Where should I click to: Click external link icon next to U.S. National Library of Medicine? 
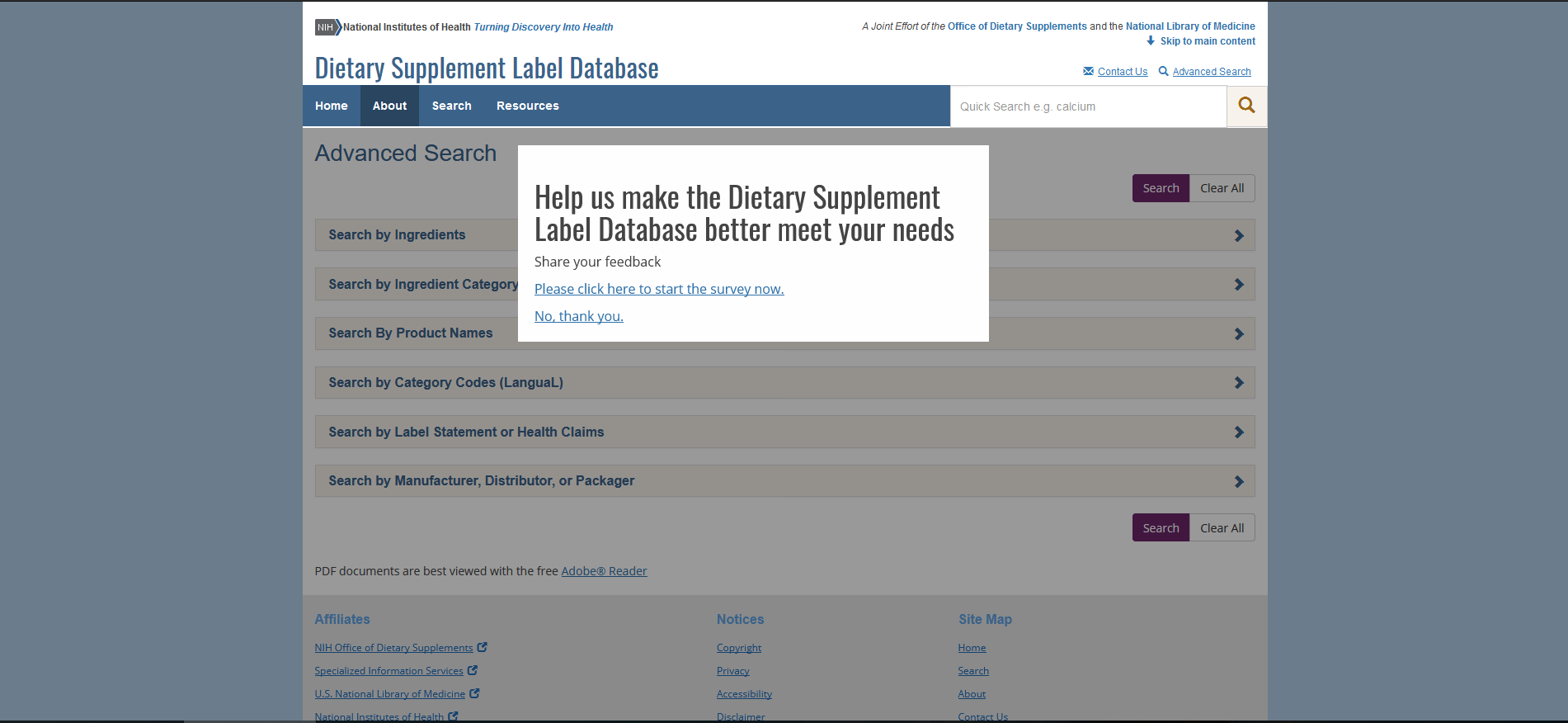point(474,693)
